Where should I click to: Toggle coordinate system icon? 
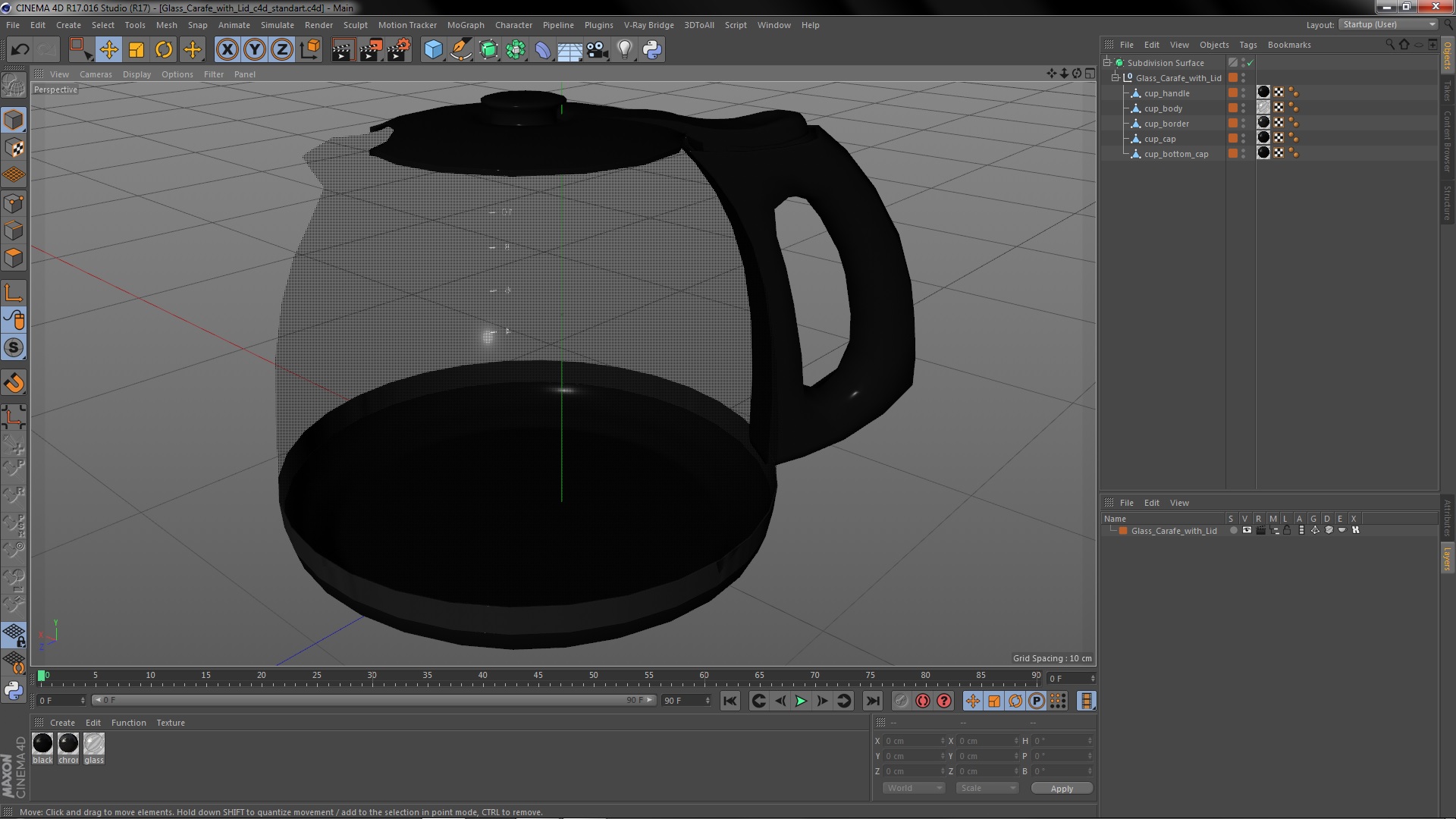coord(310,50)
